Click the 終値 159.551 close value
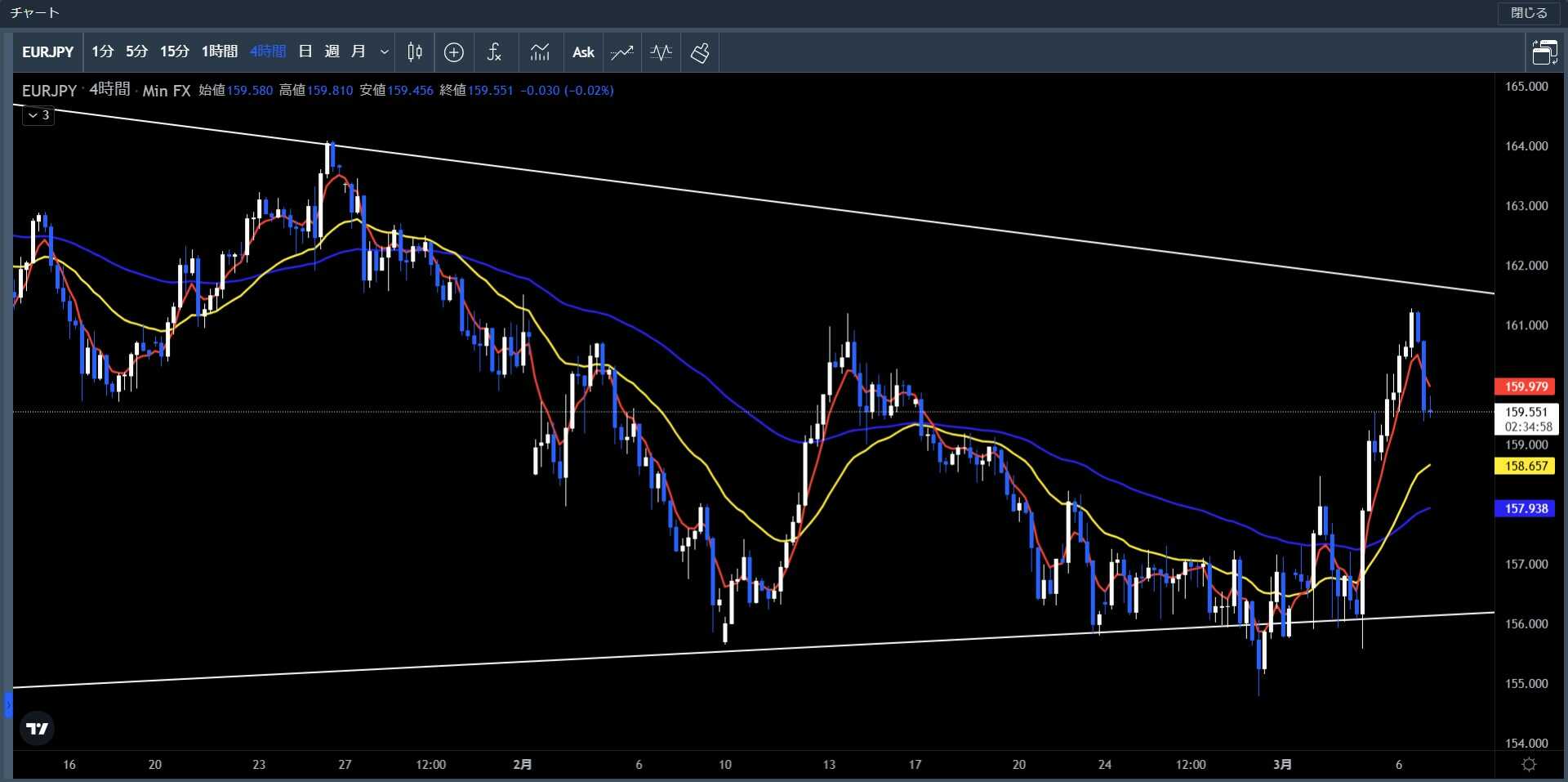Viewport: 1568px width, 782px height. pos(476,90)
